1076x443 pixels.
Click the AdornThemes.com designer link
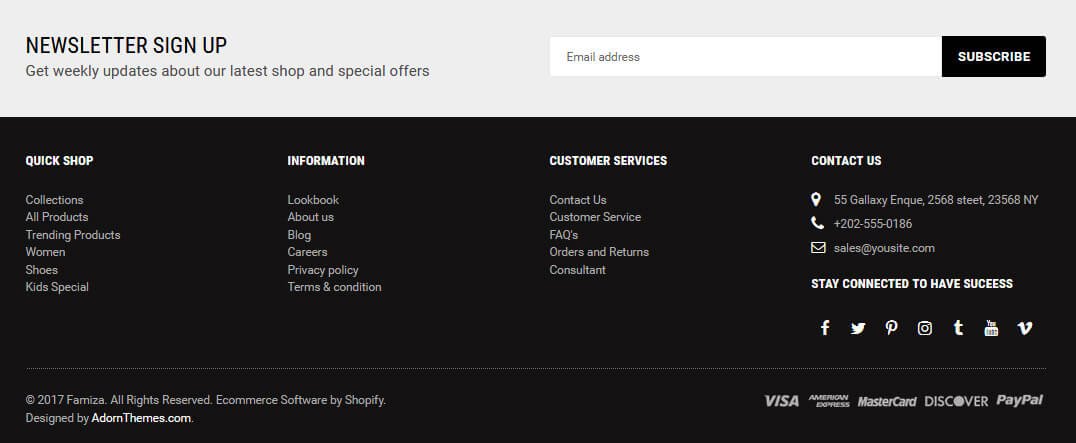coord(141,418)
